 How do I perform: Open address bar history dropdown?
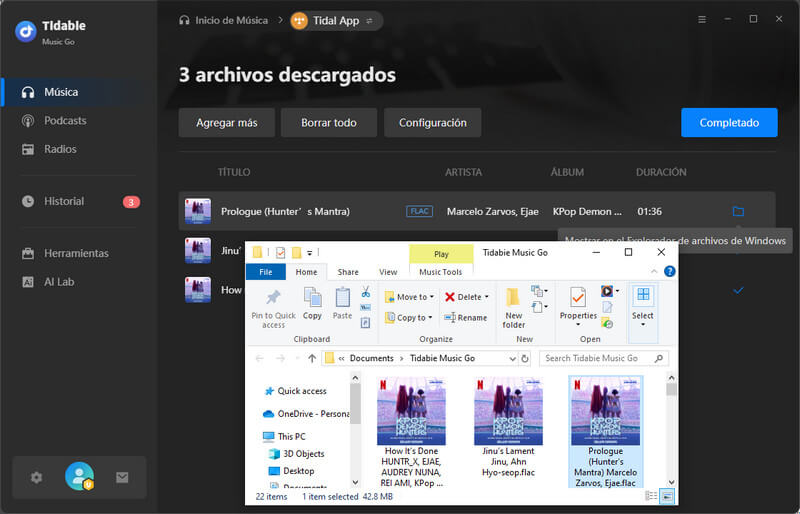(x=512, y=359)
